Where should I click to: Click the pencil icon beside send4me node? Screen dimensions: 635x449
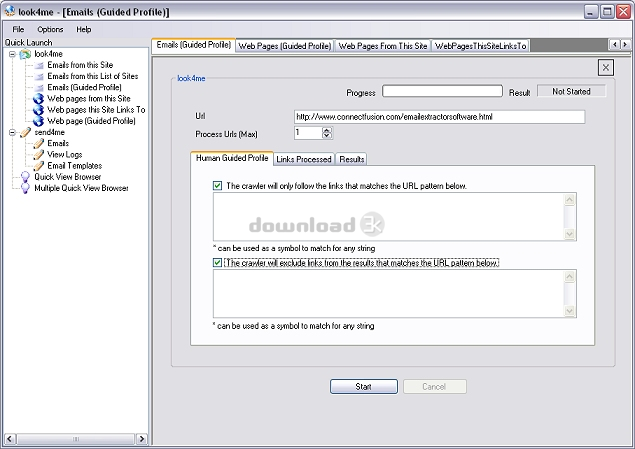click(25, 132)
